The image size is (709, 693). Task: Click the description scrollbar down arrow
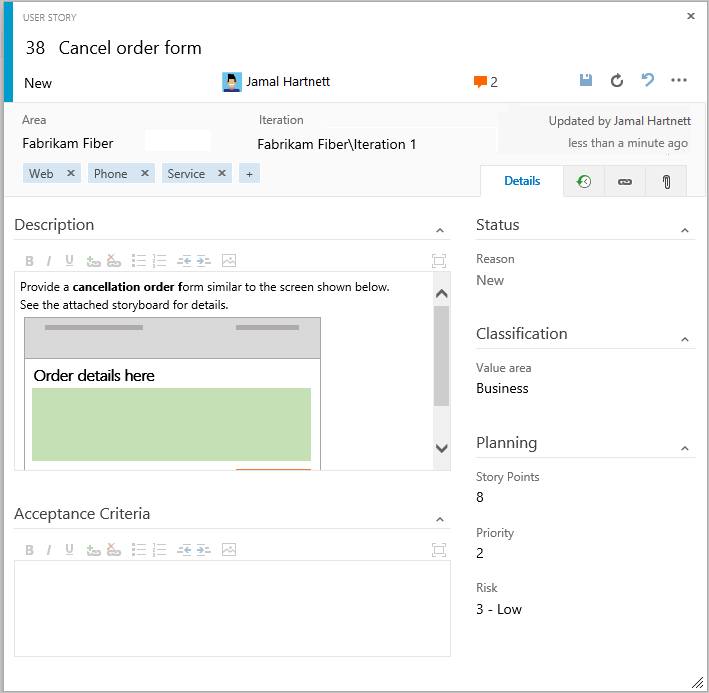pos(441,448)
